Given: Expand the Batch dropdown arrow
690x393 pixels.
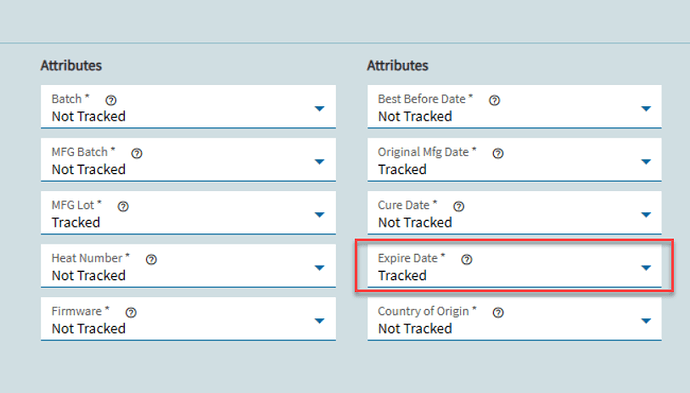Looking at the screenshot, I should click(319, 108).
